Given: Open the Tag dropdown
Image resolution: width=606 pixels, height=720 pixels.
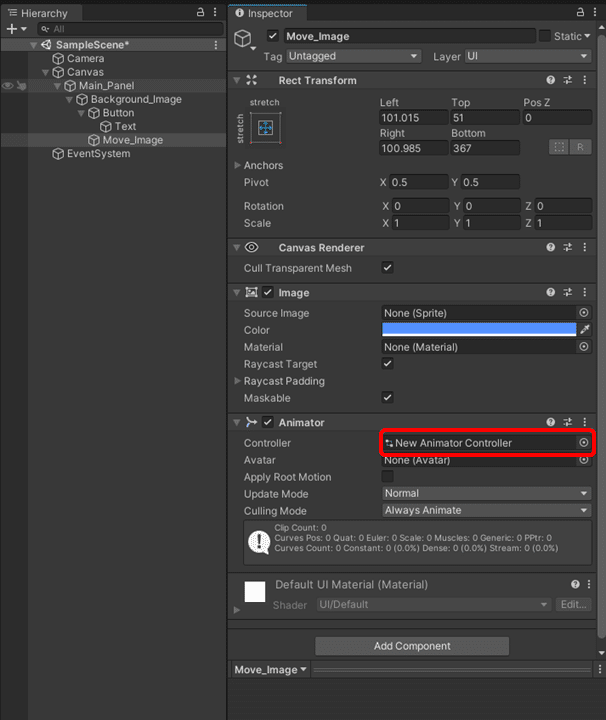Looking at the screenshot, I should point(354,56).
